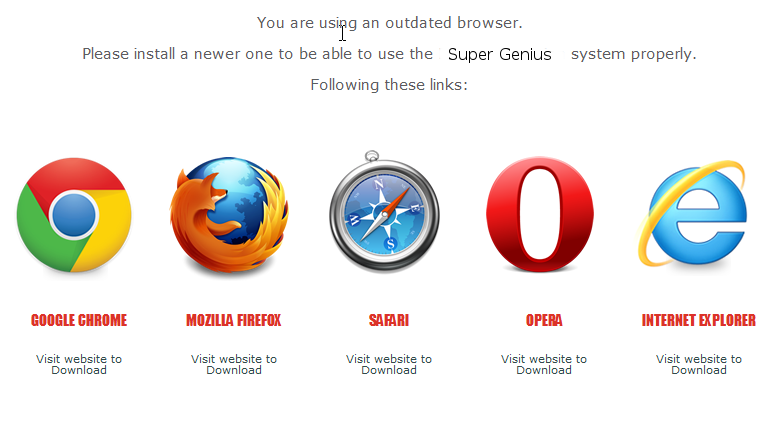
Task: Click the Internet Explorer logo icon
Action: (694, 213)
